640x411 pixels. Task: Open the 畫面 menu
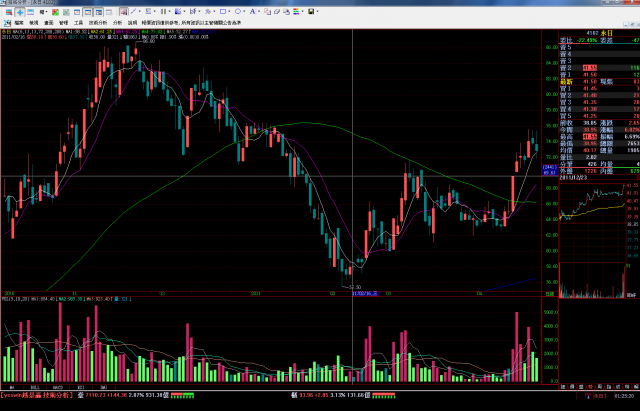49,23
